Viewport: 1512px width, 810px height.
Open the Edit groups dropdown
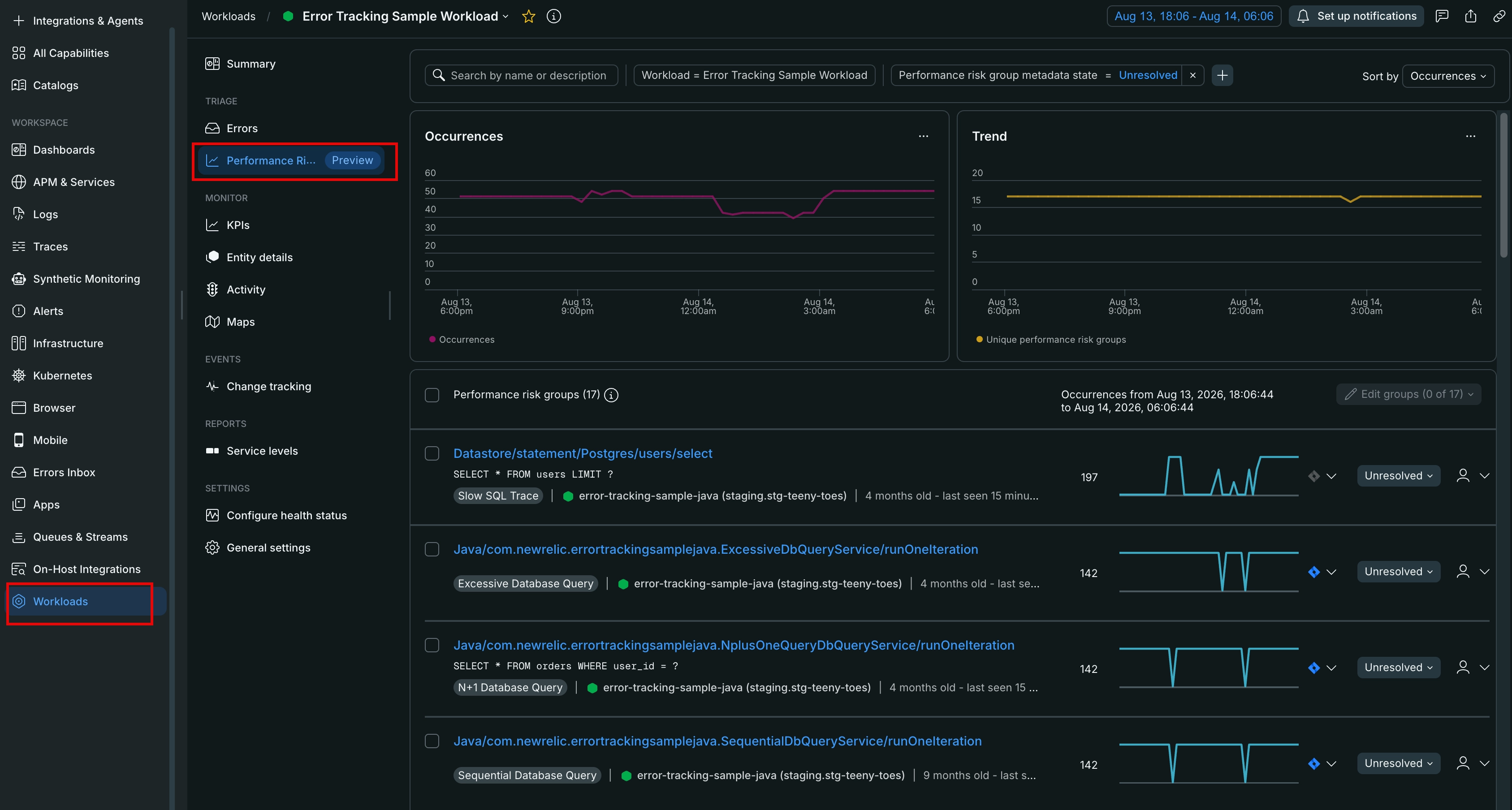click(1408, 394)
